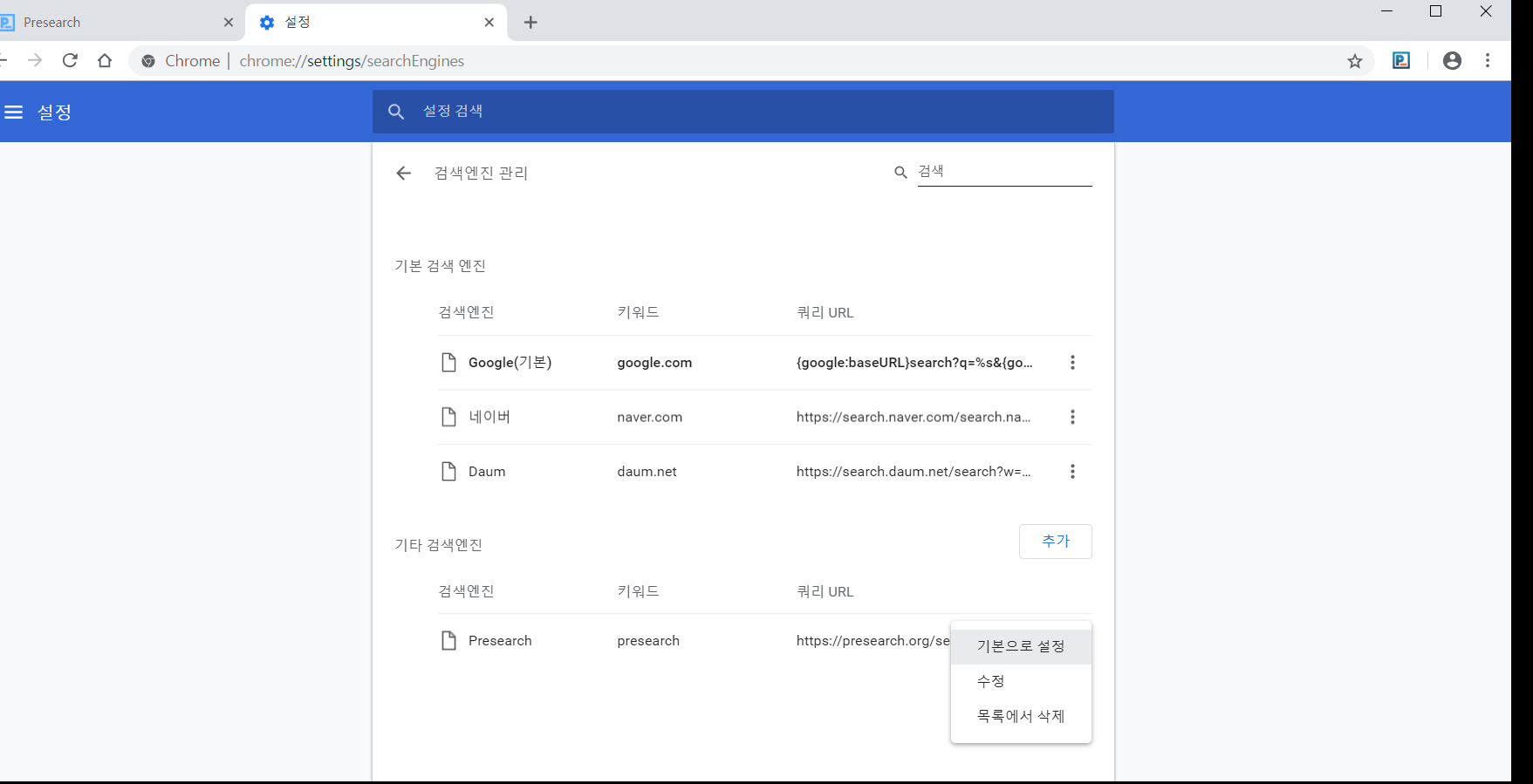
Task: Switch to the Presearch tab
Action: point(118,23)
